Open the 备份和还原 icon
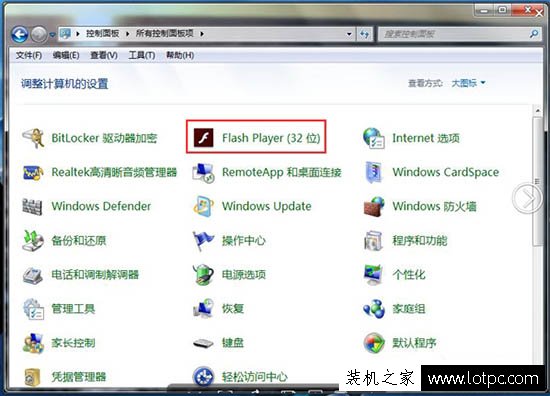 (x=33, y=241)
